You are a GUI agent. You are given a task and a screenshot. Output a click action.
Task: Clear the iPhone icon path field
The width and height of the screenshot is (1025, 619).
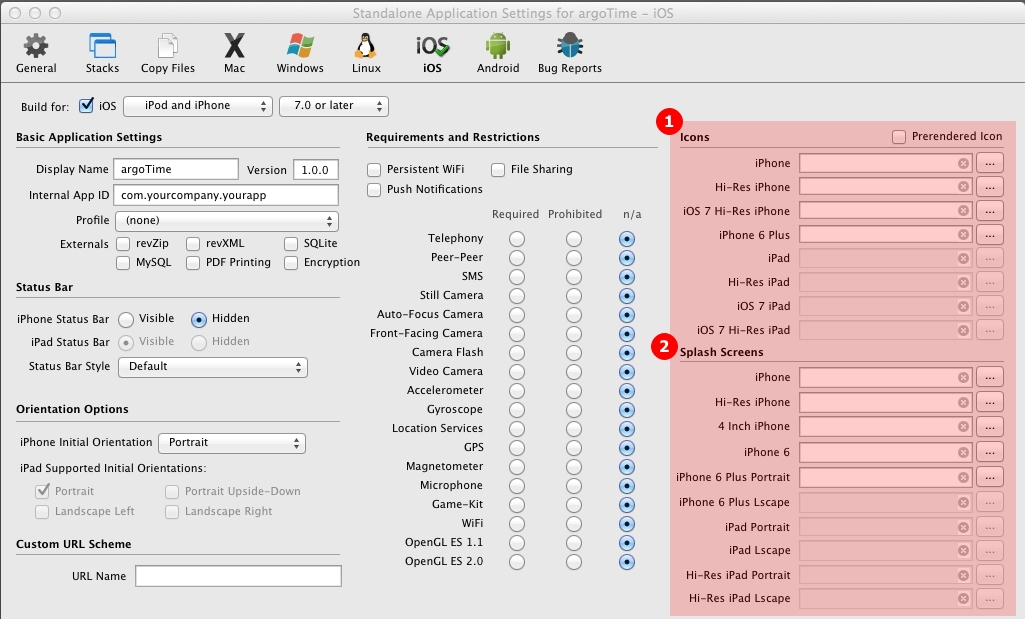click(x=964, y=163)
